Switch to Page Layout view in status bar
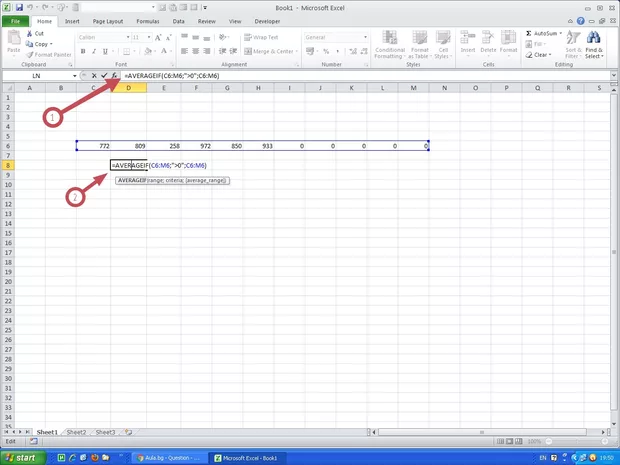 [x=509, y=441]
